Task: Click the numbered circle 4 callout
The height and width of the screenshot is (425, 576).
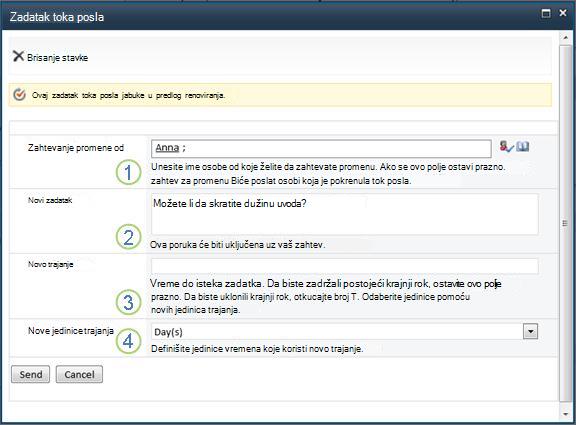Action: click(128, 341)
